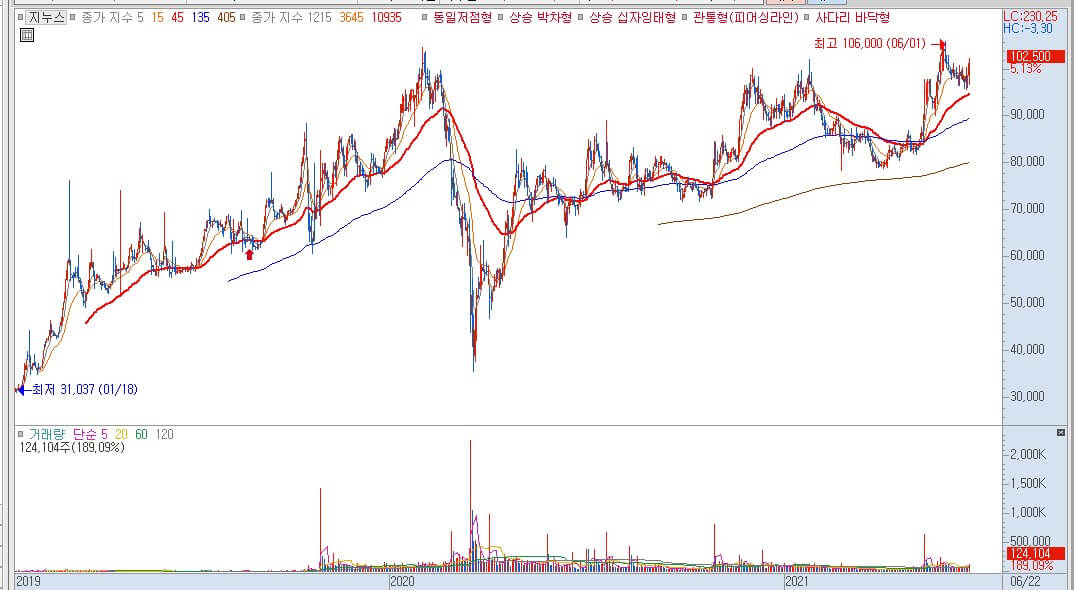Select the 10935 moving average period
Screen dimensions: 1074x590
click(x=386, y=18)
